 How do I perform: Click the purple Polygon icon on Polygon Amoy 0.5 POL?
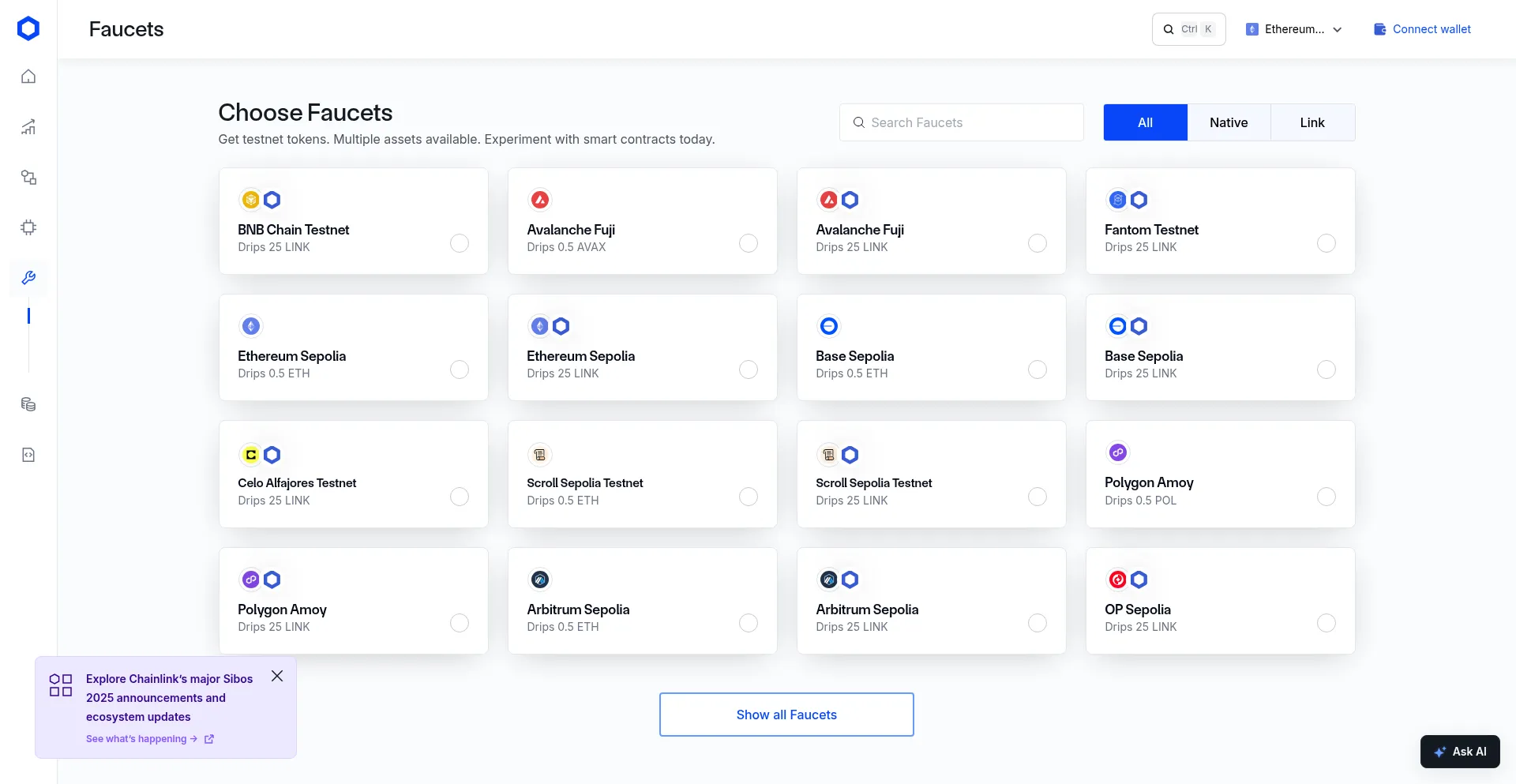tap(1117, 452)
